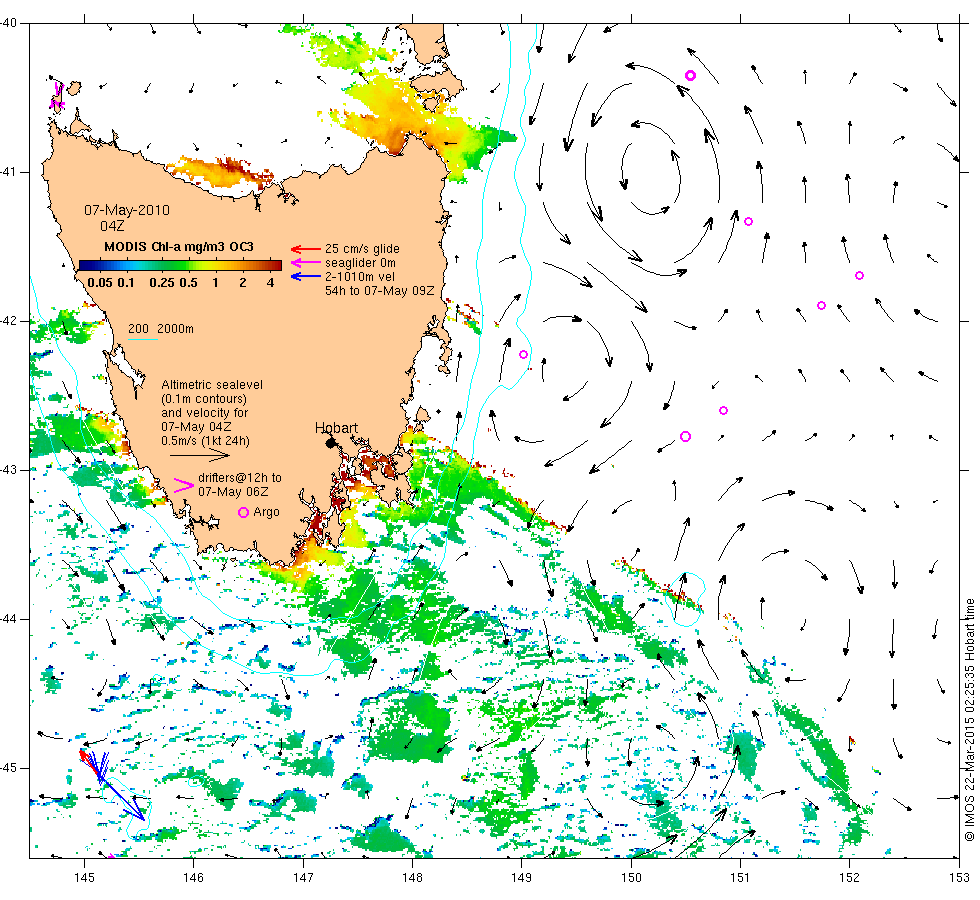
Task: Click the '25 cm/s glide' legend text
Action: click(x=362, y=249)
